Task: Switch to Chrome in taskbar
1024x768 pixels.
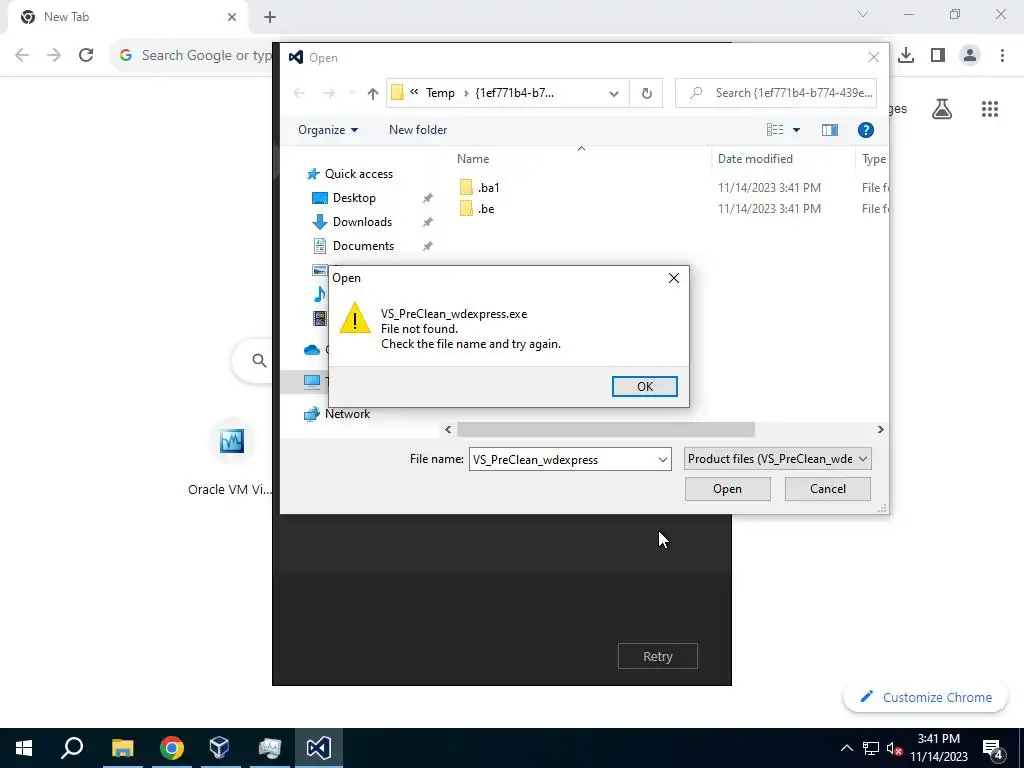Action: tap(171, 748)
